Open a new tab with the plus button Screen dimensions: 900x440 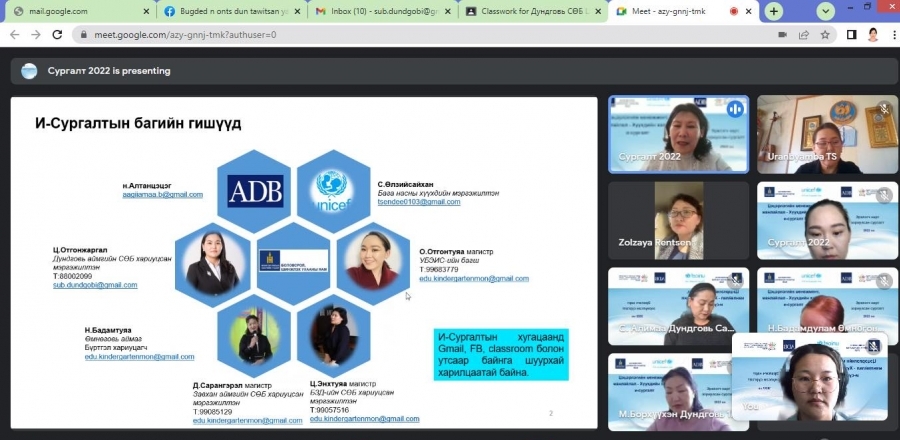[774, 11]
